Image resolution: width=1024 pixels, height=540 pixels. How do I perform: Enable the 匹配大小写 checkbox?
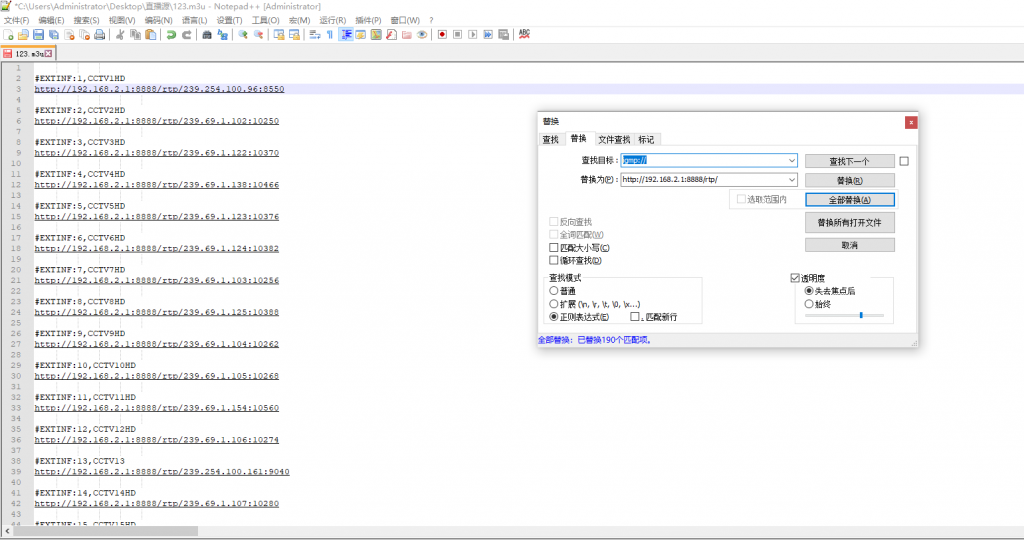[x=554, y=247]
